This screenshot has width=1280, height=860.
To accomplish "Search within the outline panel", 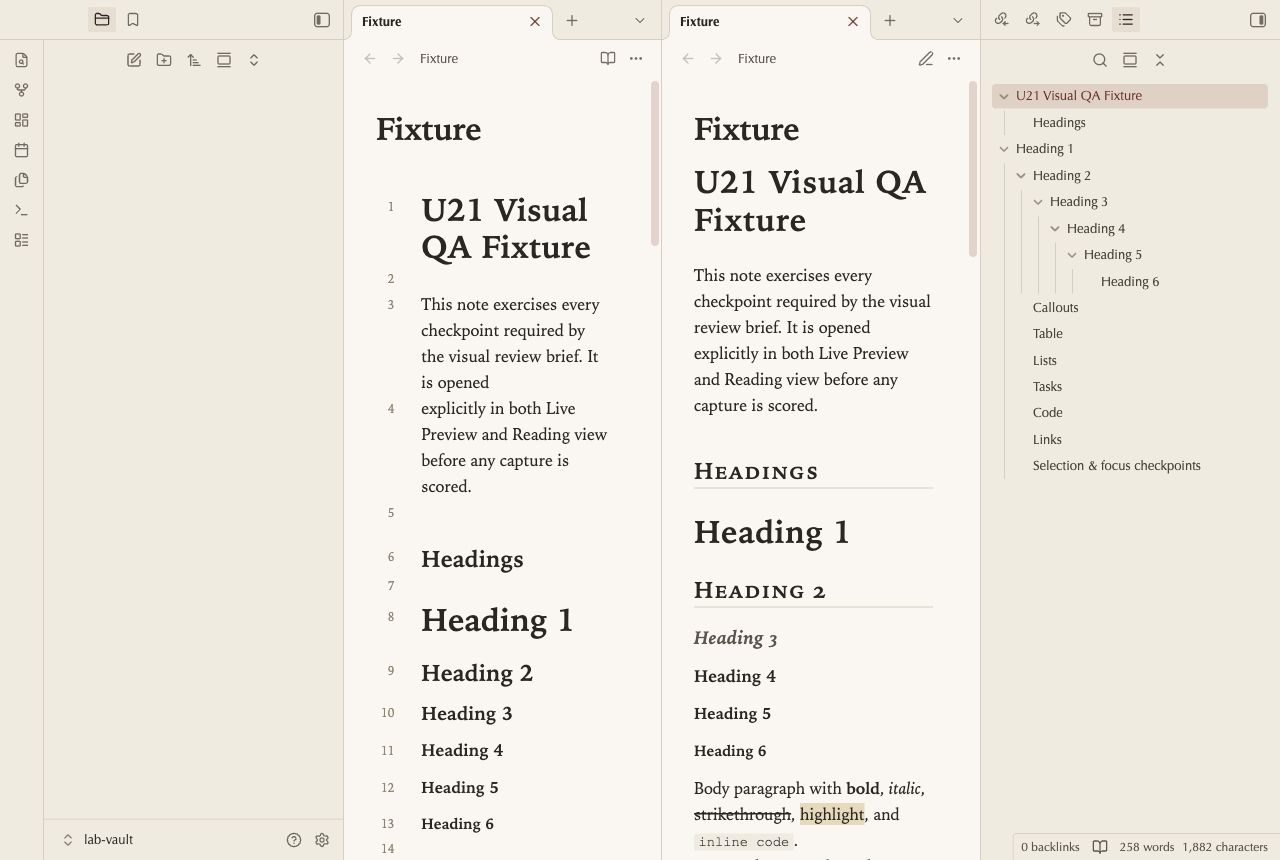I will pos(1100,60).
